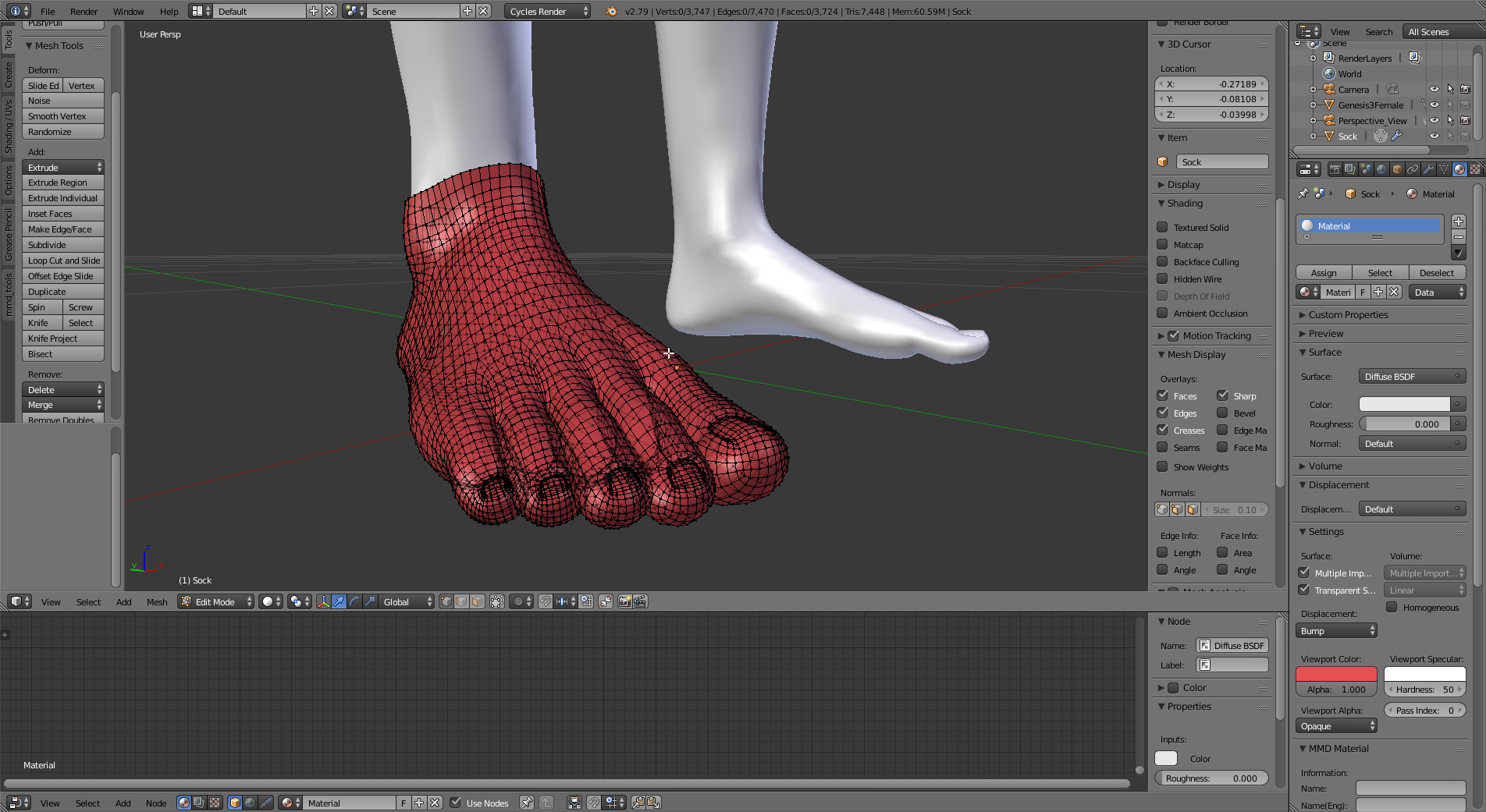Toggle limit selection to visible icon
1486x812 pixels.
(497, 601)
